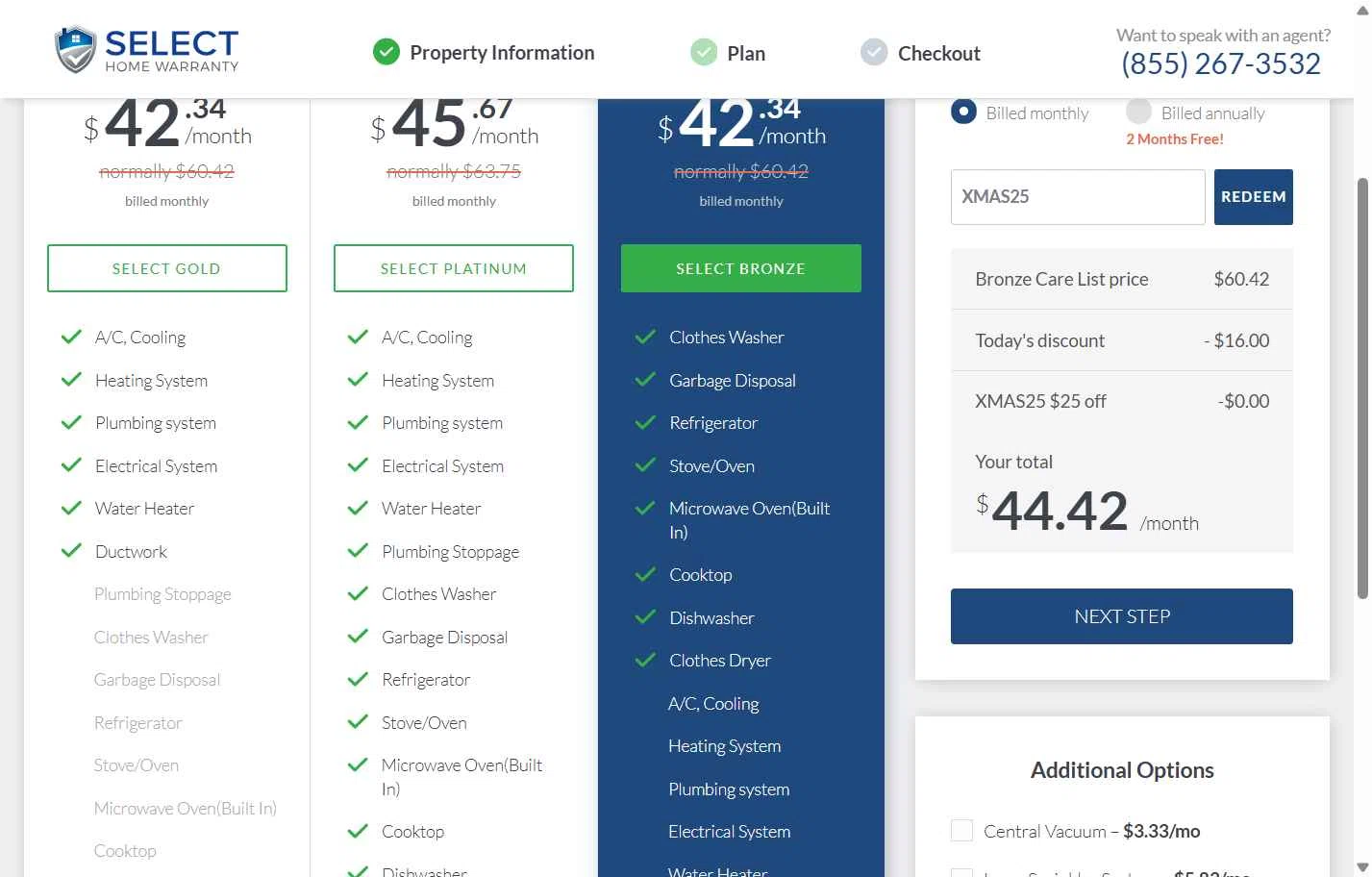The width and height of the screenshot is (1372, 877).
Task: Click the Checkout step grey checkmark icon
Action: click(874, 52)
